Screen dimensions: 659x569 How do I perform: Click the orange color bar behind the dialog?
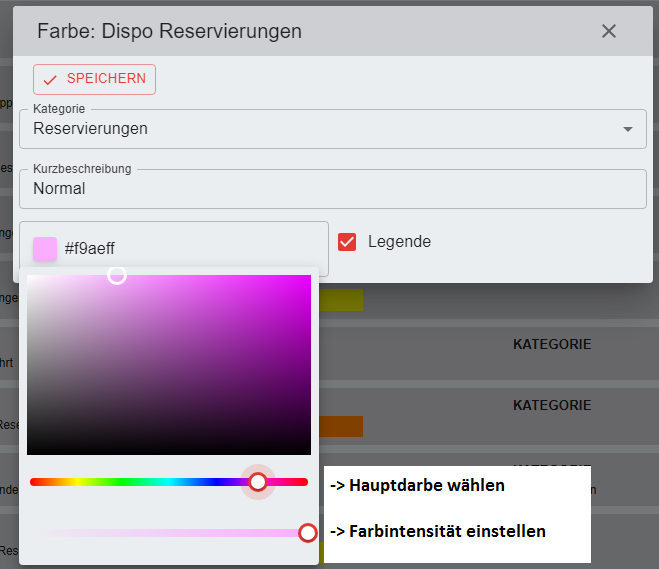[x=341, y=427]
